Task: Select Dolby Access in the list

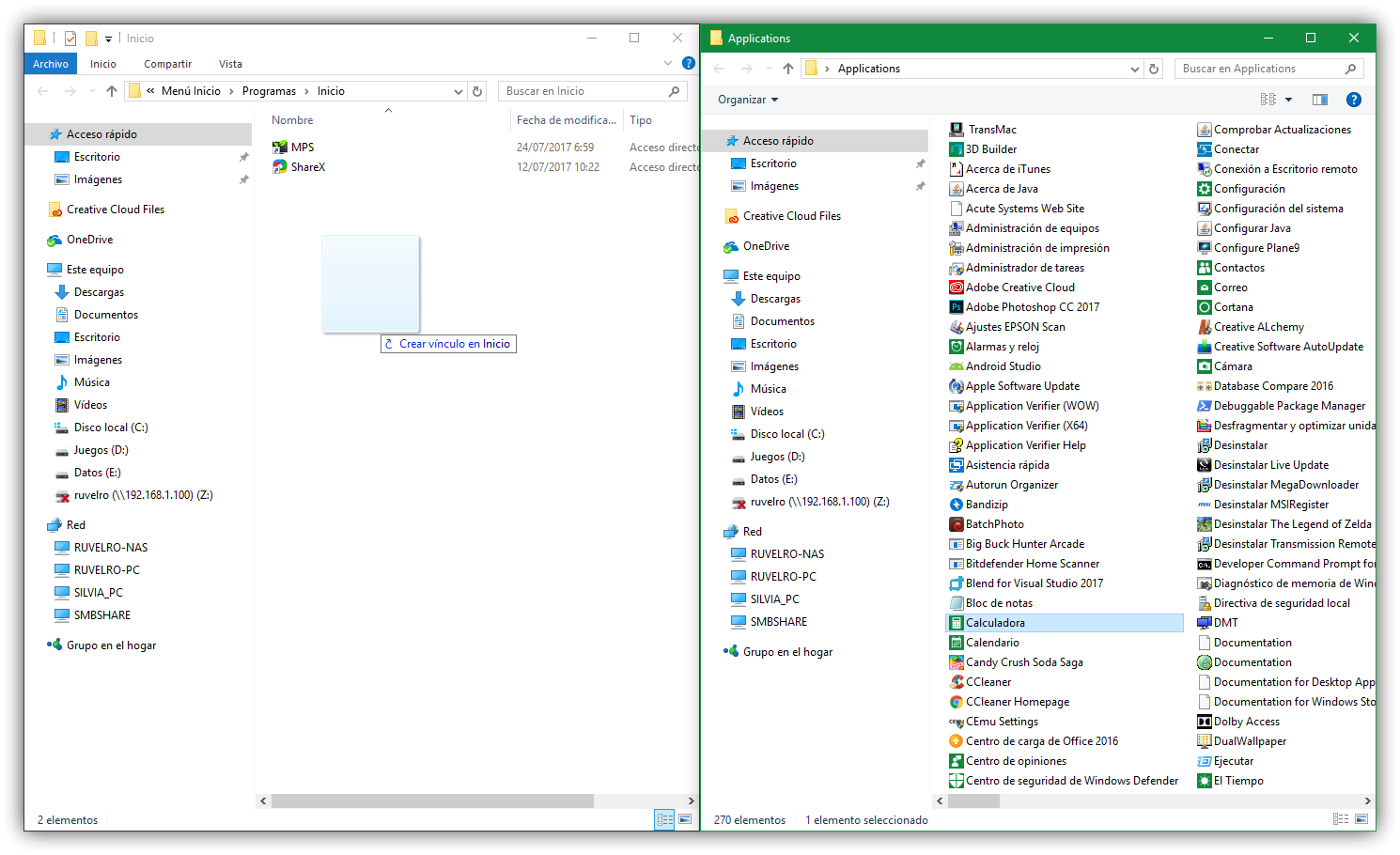Action: (1238, 722)
